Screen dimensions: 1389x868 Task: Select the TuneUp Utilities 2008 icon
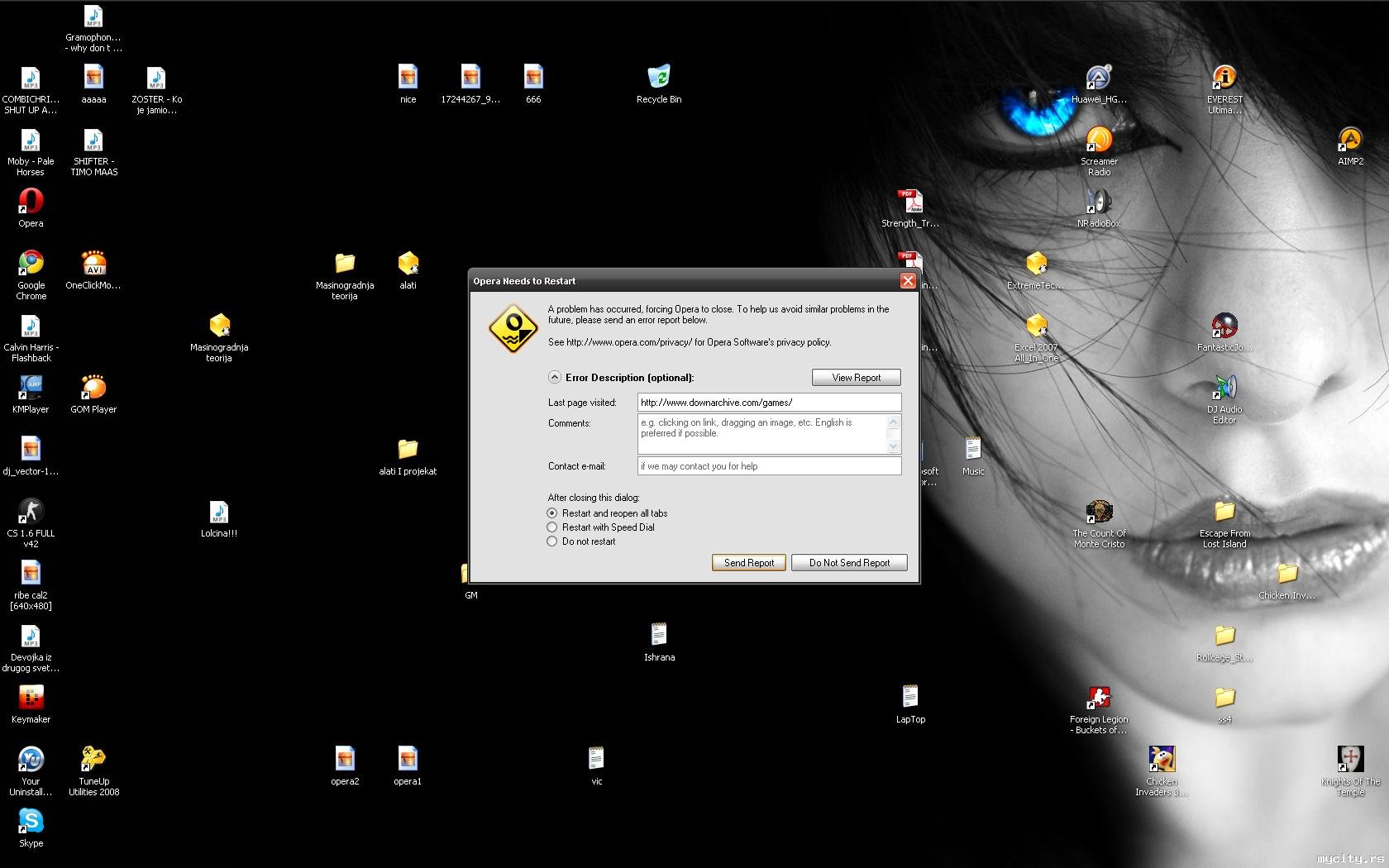click(93, 760)
